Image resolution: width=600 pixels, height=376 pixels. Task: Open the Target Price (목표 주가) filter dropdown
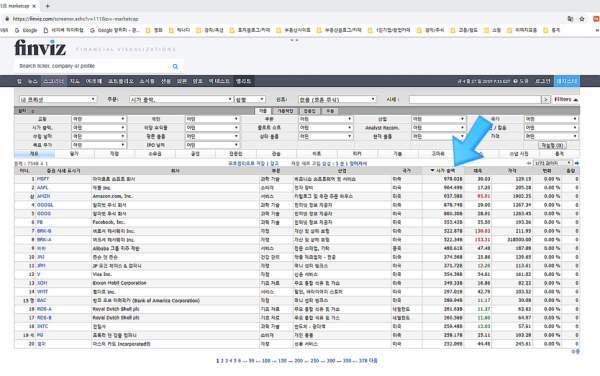99,145
